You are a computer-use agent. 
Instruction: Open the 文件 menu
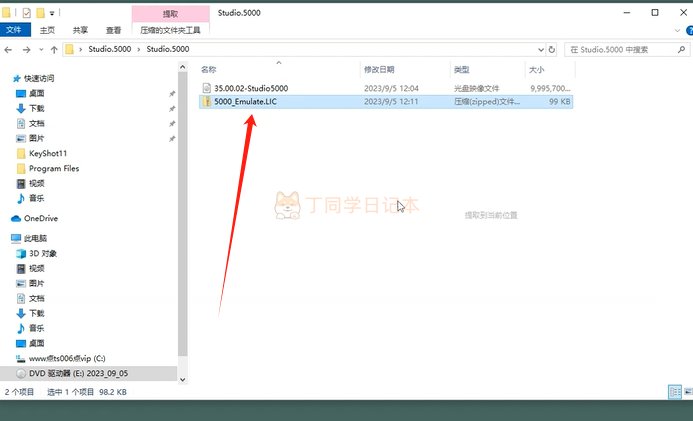pyautogui.click(x=14, y=30)
